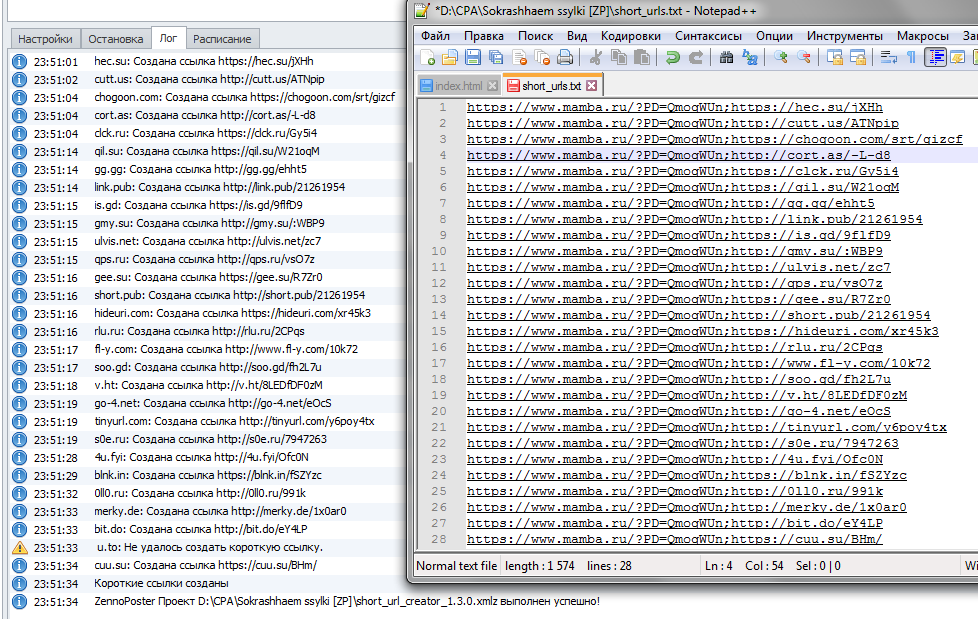Click the Close file toolbar icon
Viewport: 978px width, 619px height.
pos(519,57)
